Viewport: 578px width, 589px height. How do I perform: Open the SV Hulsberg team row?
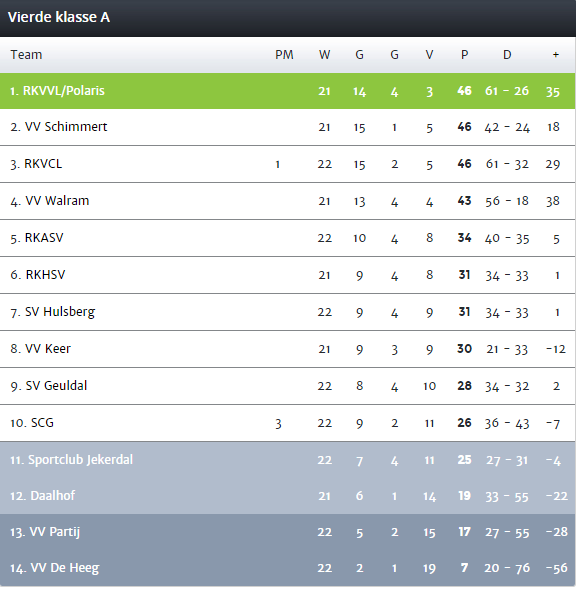click(x=288, y=312)
